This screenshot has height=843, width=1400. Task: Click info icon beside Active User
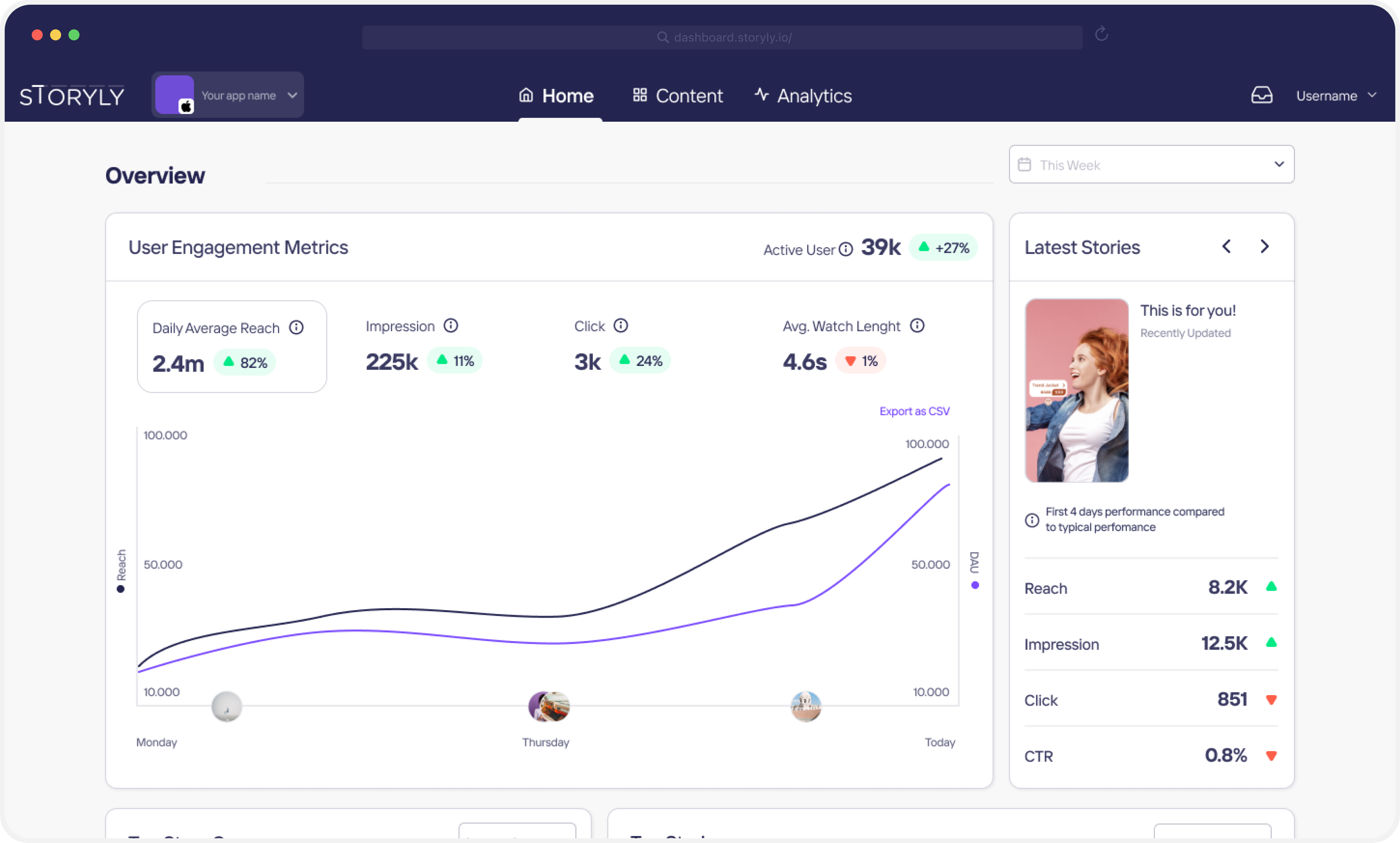846,249
